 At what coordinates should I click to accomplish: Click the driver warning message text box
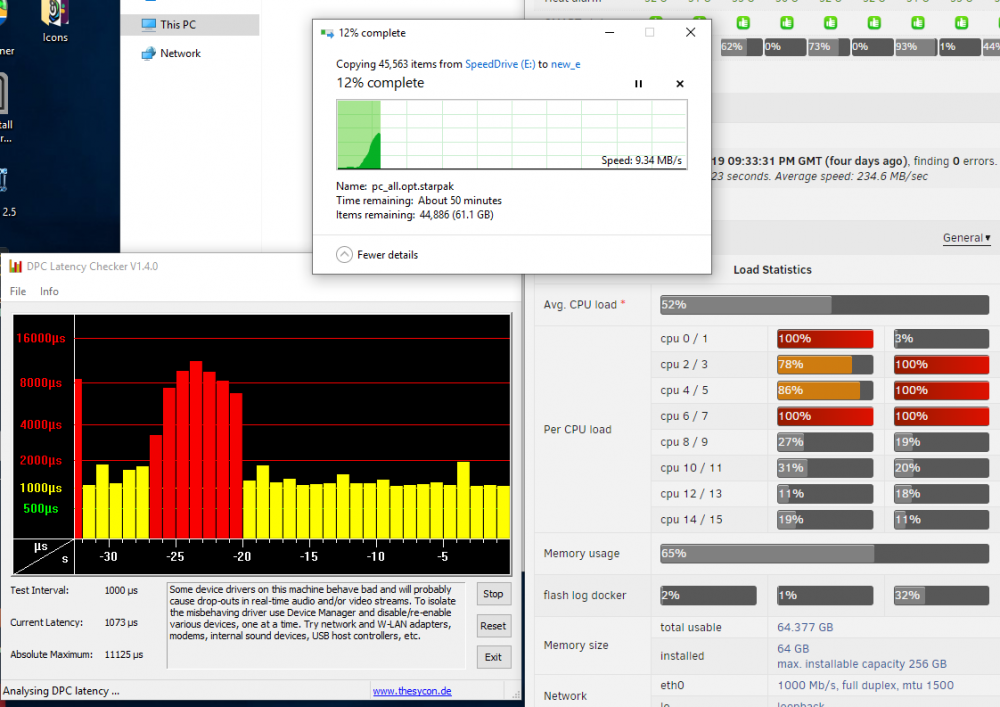pyautogui.click(x=316, y=625)
